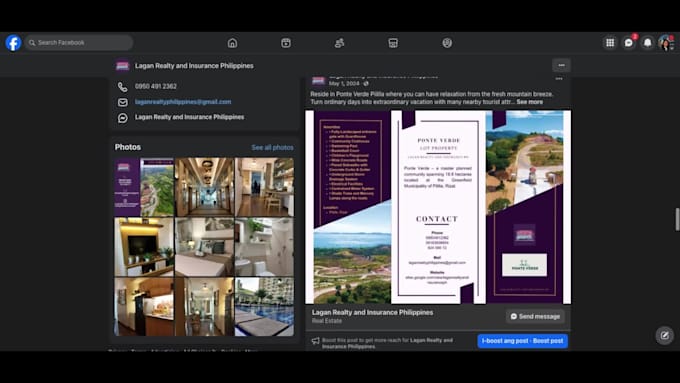680x383 pixels.
Task: Open the purple brochure photo thumbnail
Action: pyautogui.click(x=144, y=187)
